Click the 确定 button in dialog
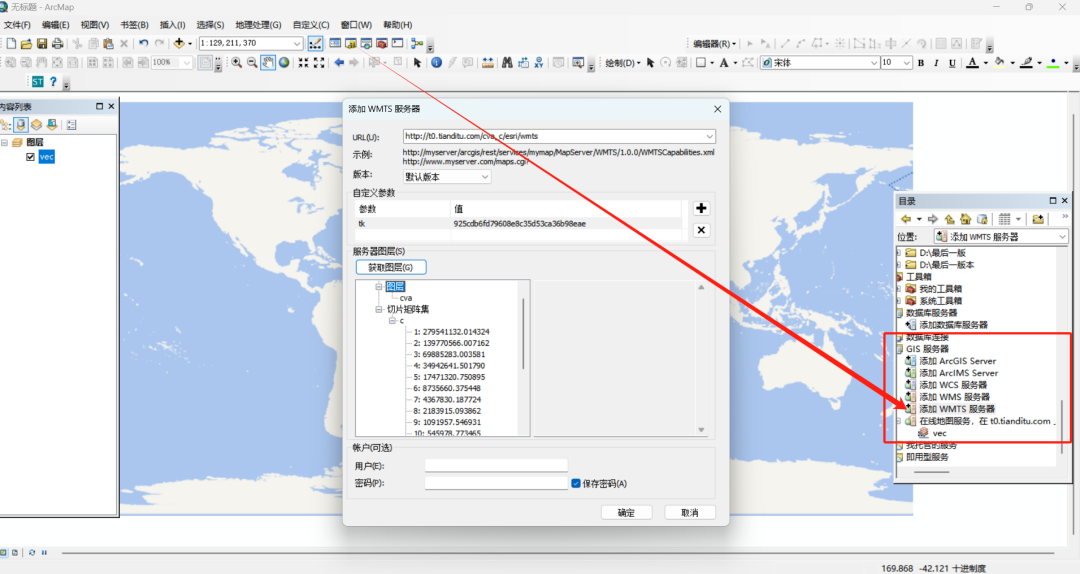 [626, 513]
